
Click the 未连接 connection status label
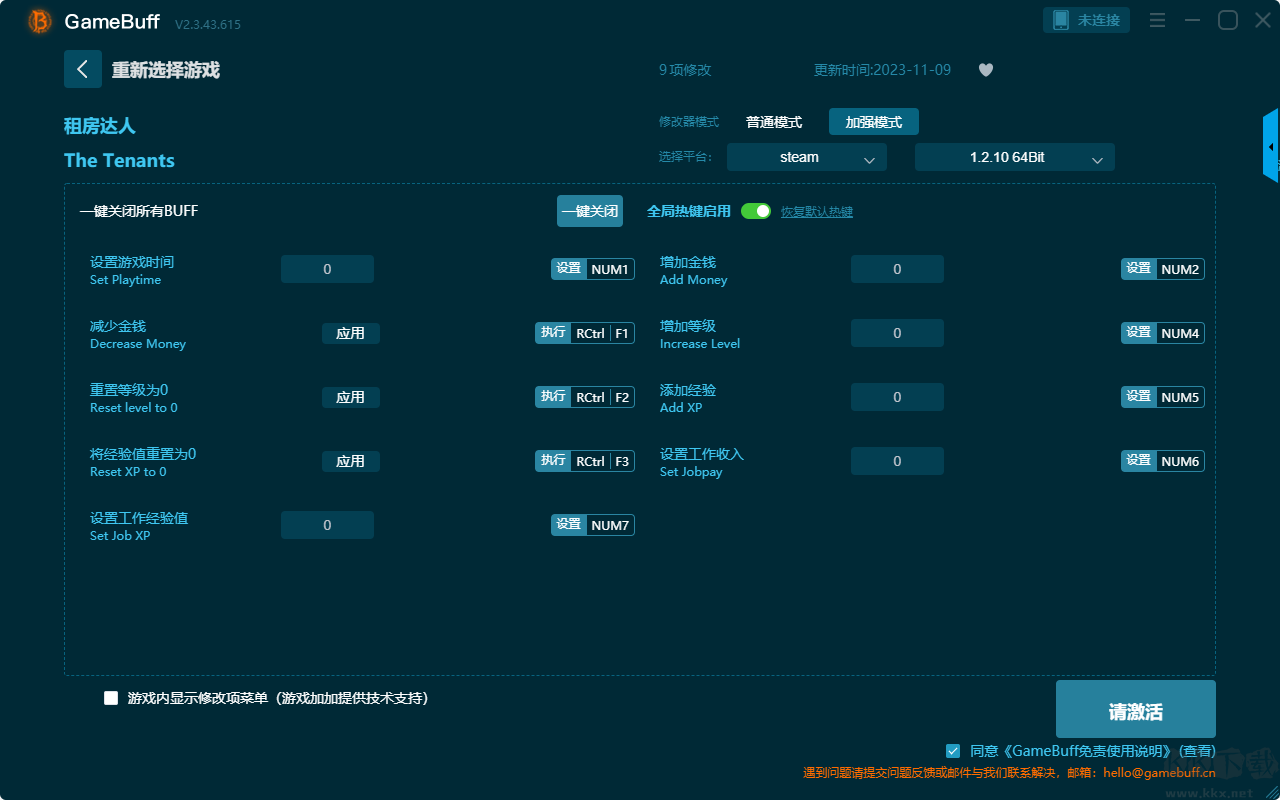pos(1098,20)
